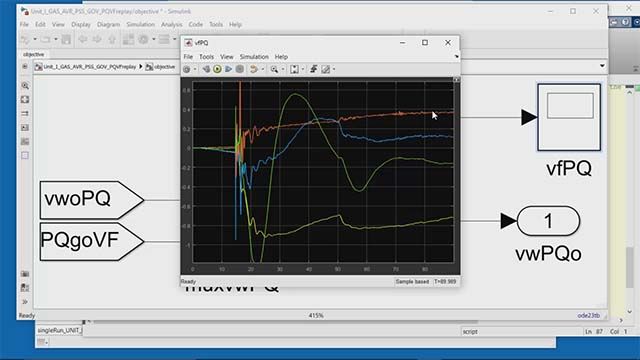Open dropdown beside Simulink configuration gear
The width and height of the screenshot is (640, 360).
(153, 40)
